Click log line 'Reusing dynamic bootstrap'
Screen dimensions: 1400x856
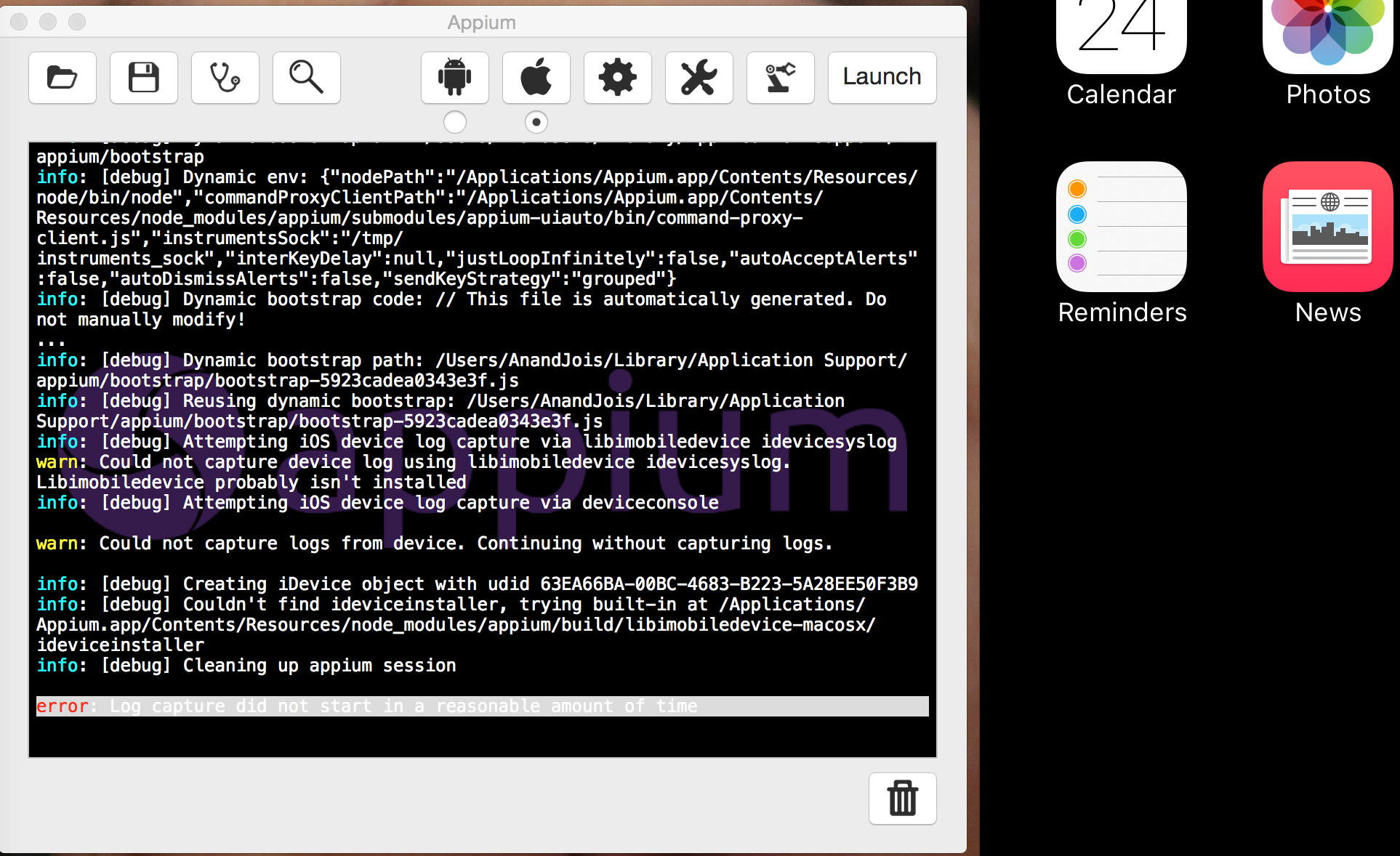440,411
